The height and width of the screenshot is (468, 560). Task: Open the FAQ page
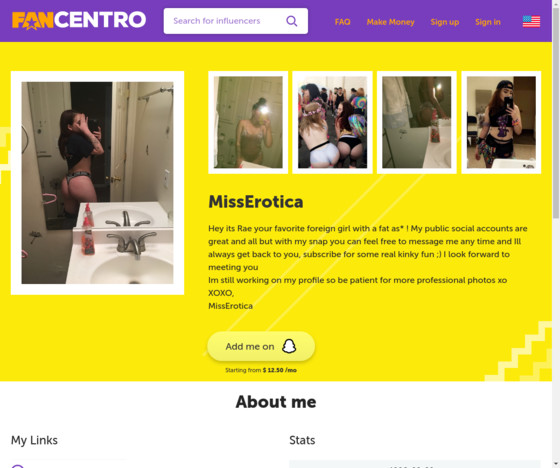coord(342,22)
